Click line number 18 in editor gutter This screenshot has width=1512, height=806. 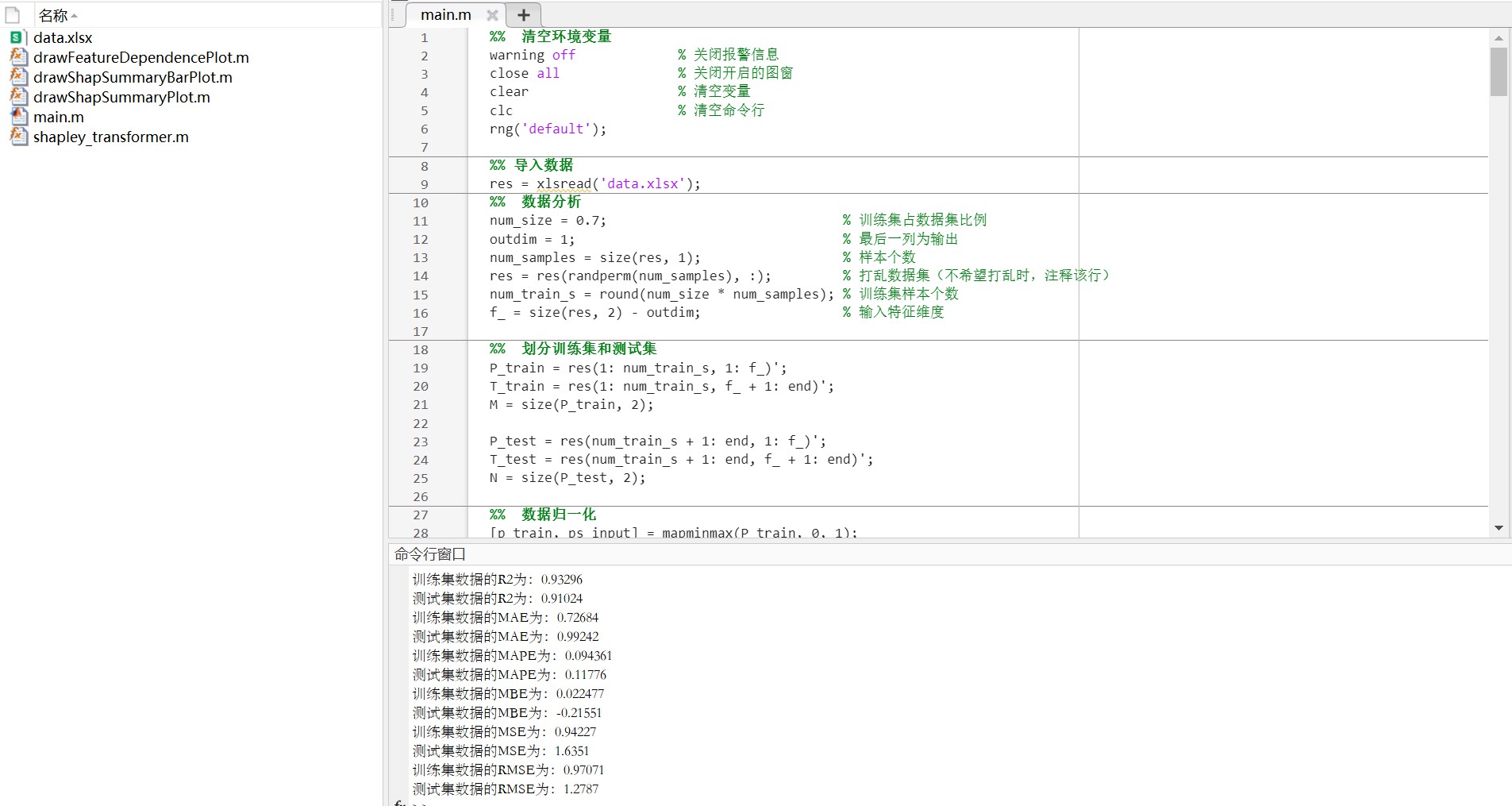pos(421,349)
